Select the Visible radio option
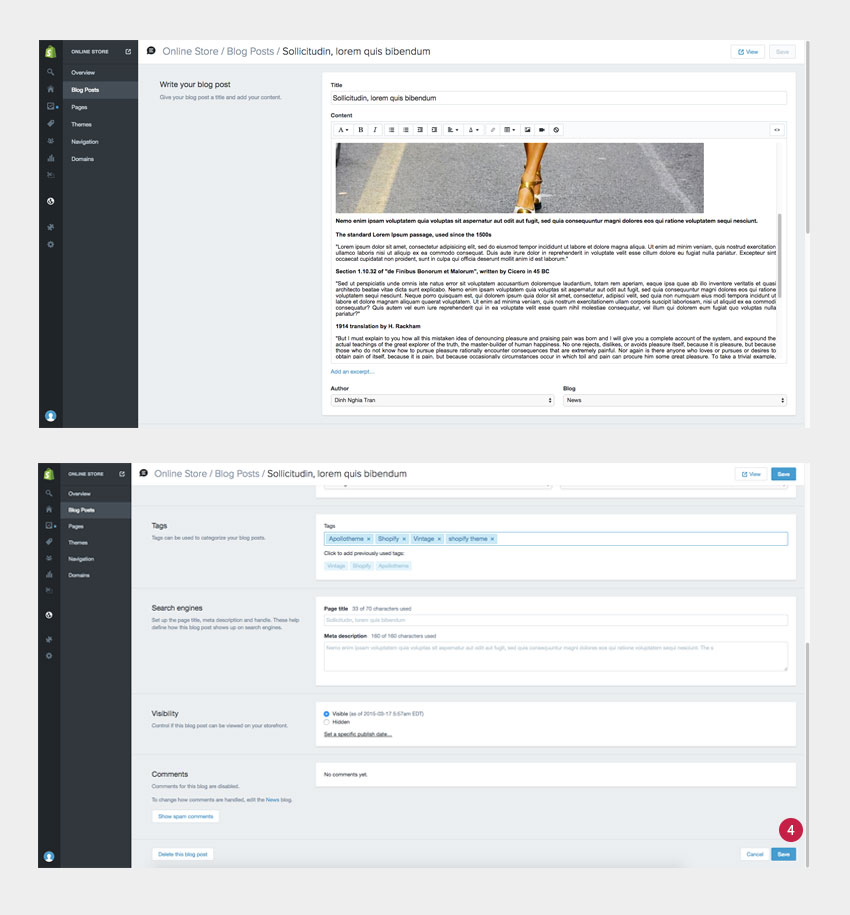The image size is (850, 915). point(327,713)
